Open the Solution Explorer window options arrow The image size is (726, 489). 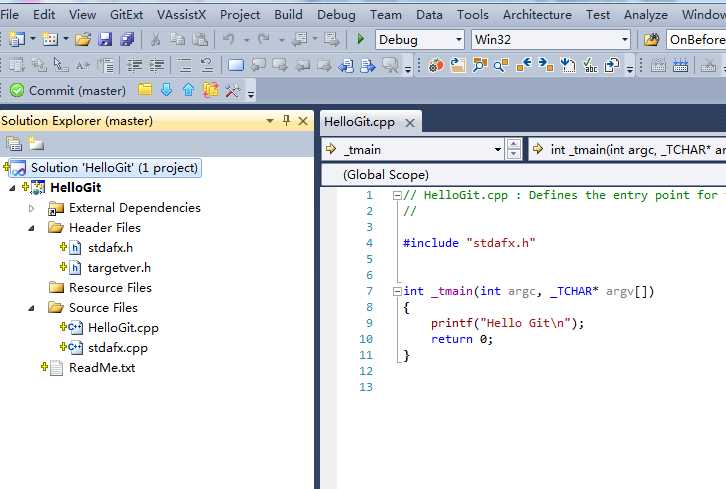(x=269, y=121)
